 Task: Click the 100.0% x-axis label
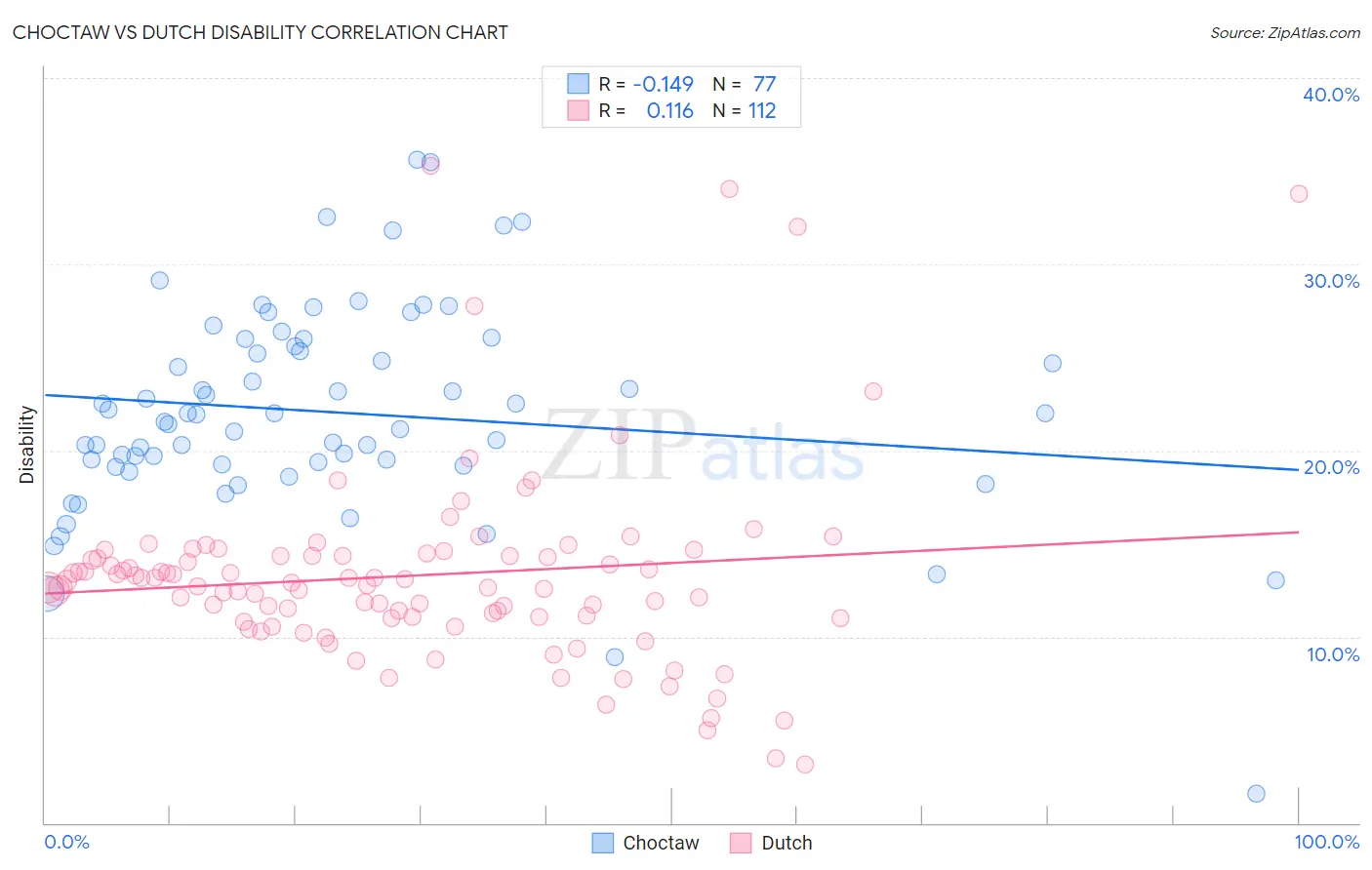(1327, 842)
